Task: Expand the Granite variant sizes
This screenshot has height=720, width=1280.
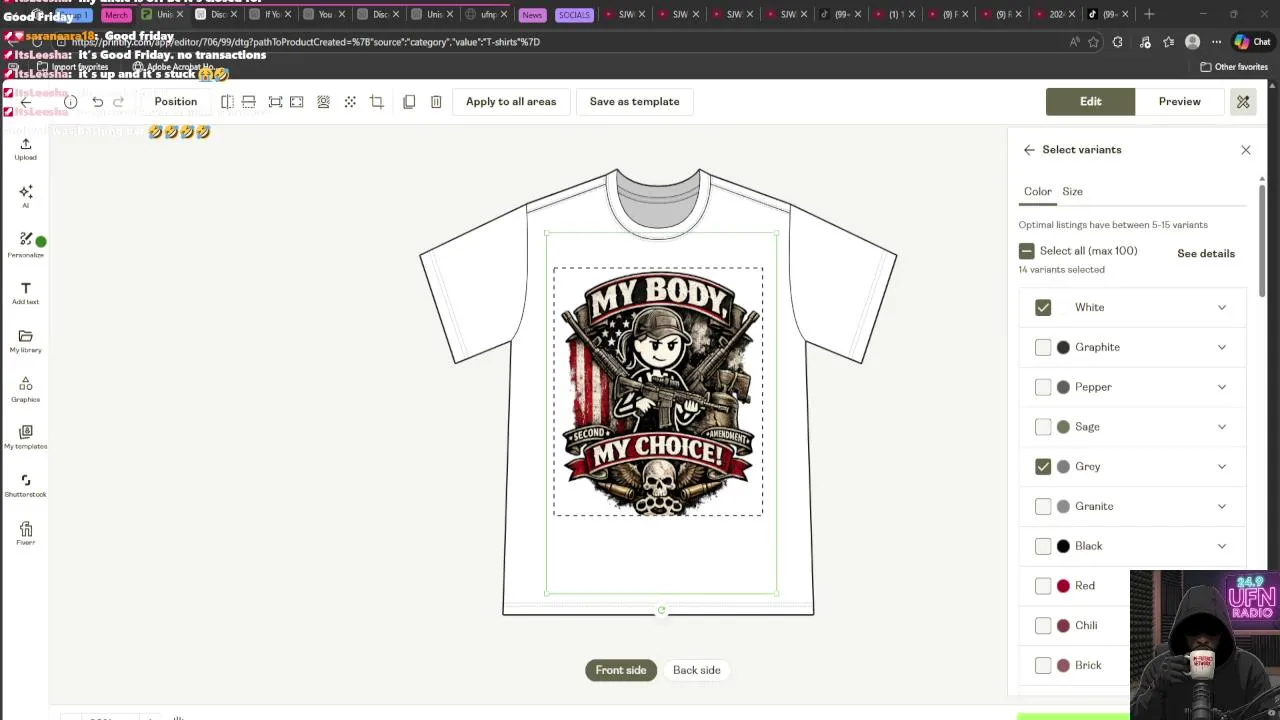Action: [x=1222, y=506]
